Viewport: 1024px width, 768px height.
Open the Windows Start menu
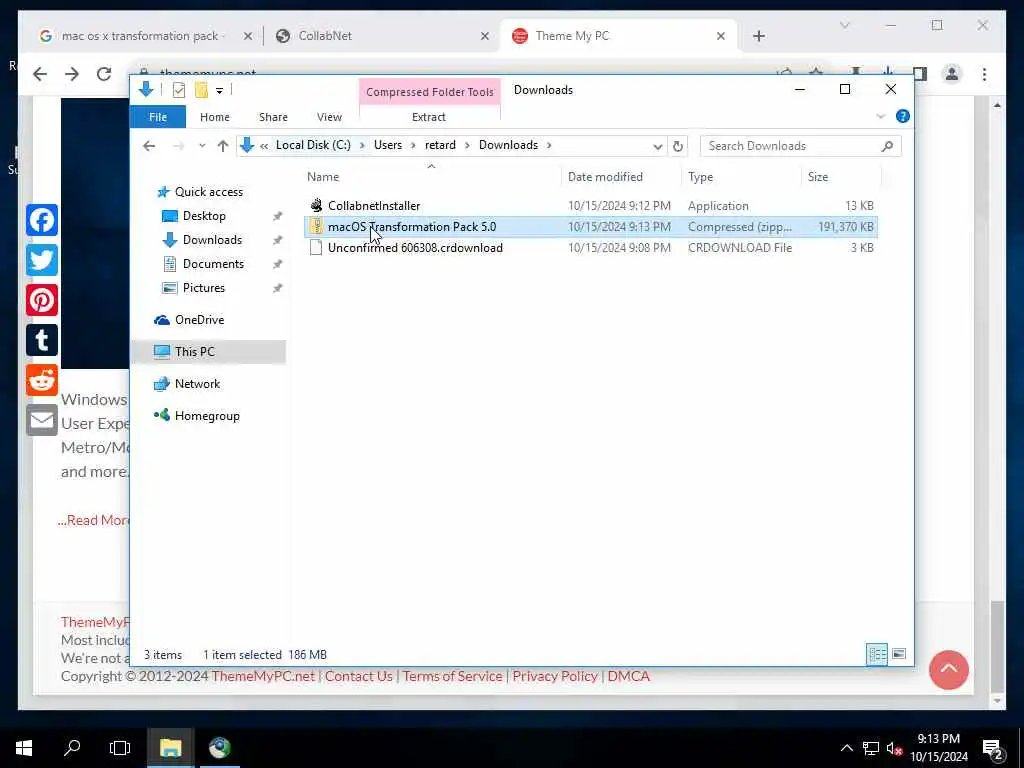24,748
